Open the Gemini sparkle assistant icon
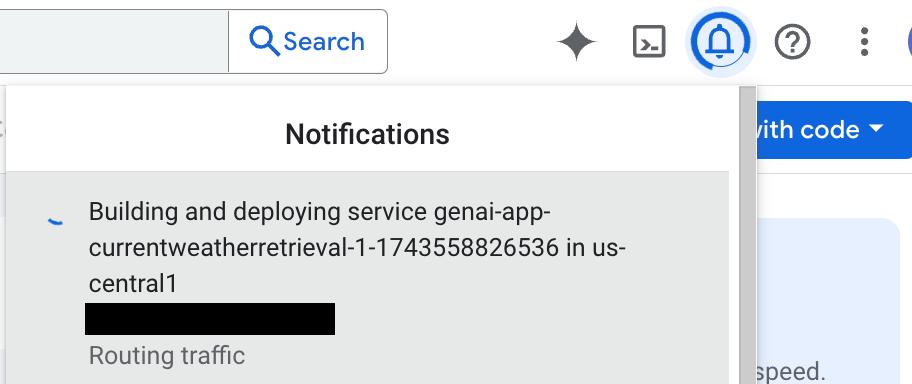912x384 pixels. click(576, 42)
